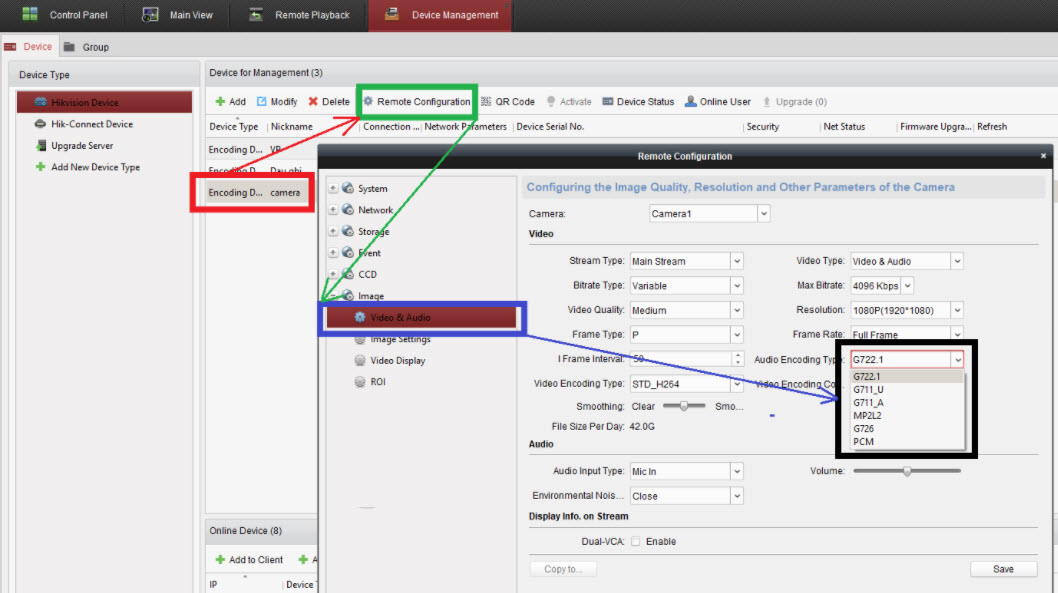Viewport: 1058px width, 593px height.
Task: Open the Device Status view
Action: point(638,102)
